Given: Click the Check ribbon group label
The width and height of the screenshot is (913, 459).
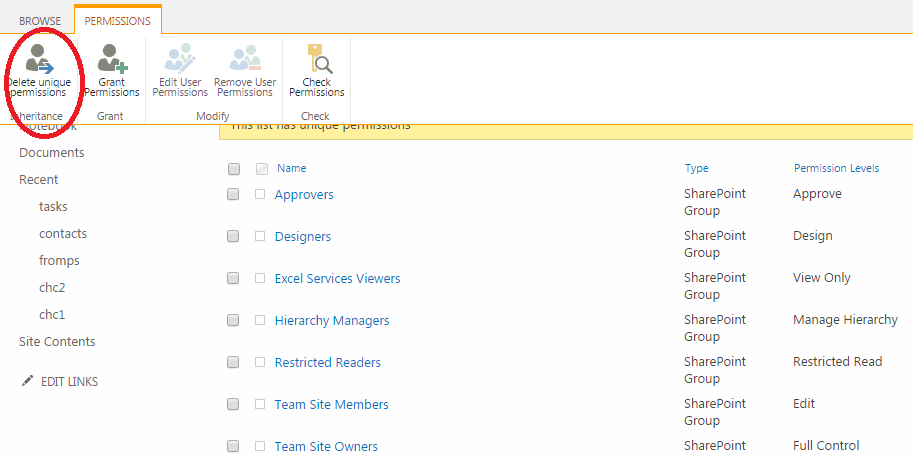Looking at the screenshot, I should pyautogui.click(x=315, y=116).
